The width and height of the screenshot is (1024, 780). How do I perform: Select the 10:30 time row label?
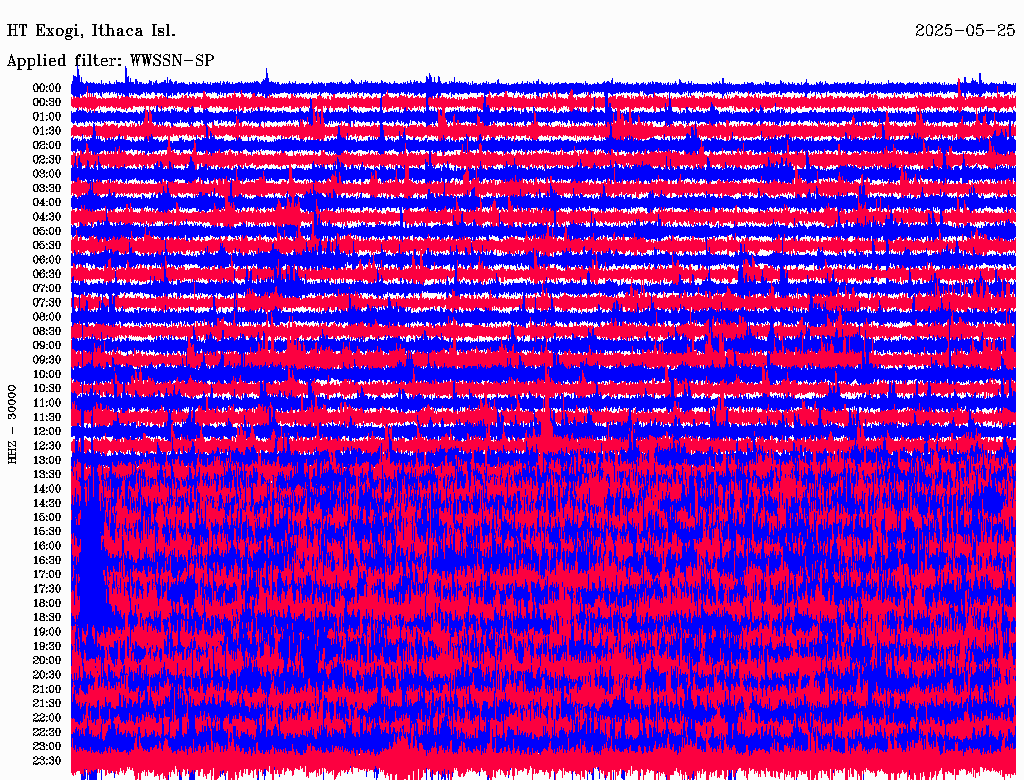[x=47, y=389]
